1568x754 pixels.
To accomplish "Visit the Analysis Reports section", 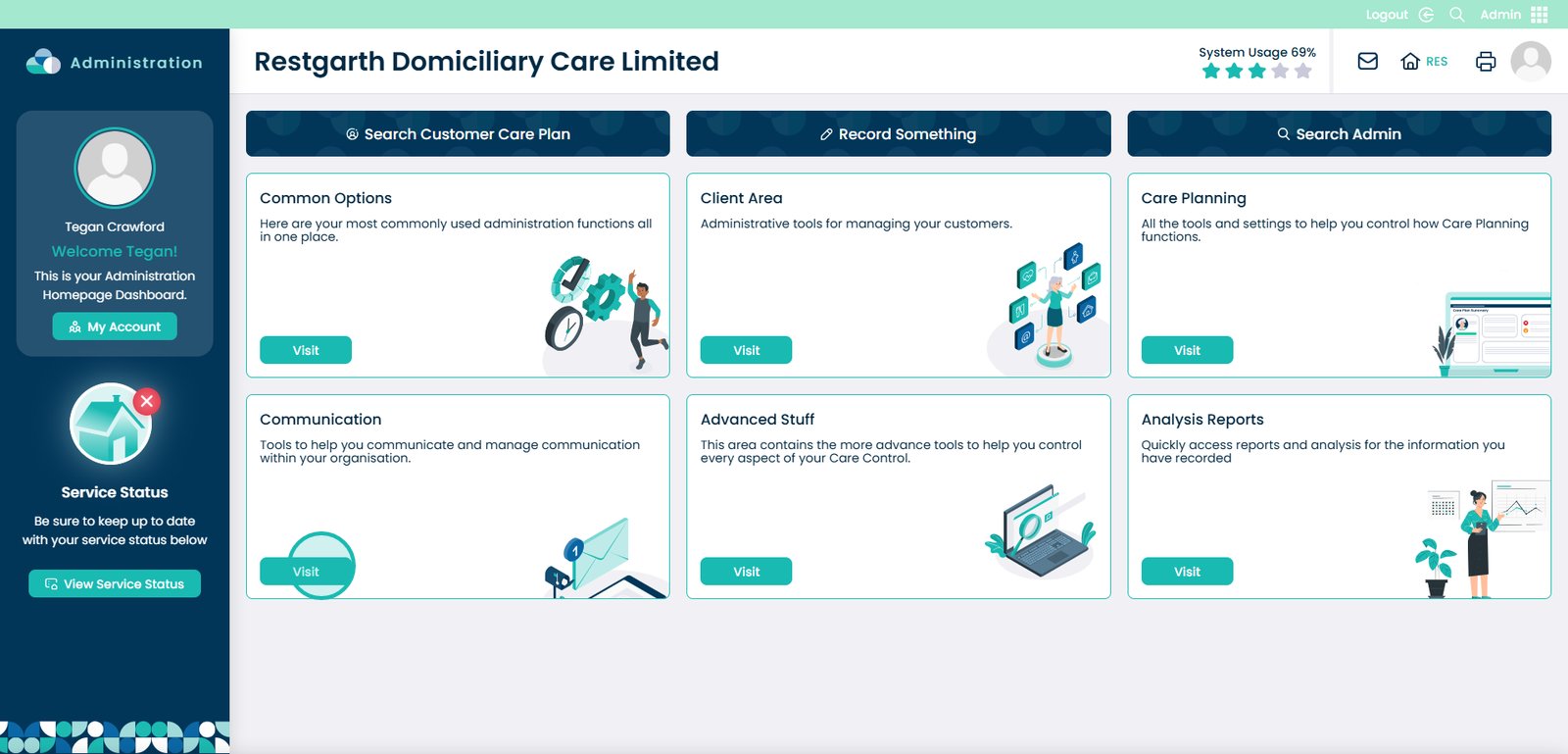I will 1187,572.
